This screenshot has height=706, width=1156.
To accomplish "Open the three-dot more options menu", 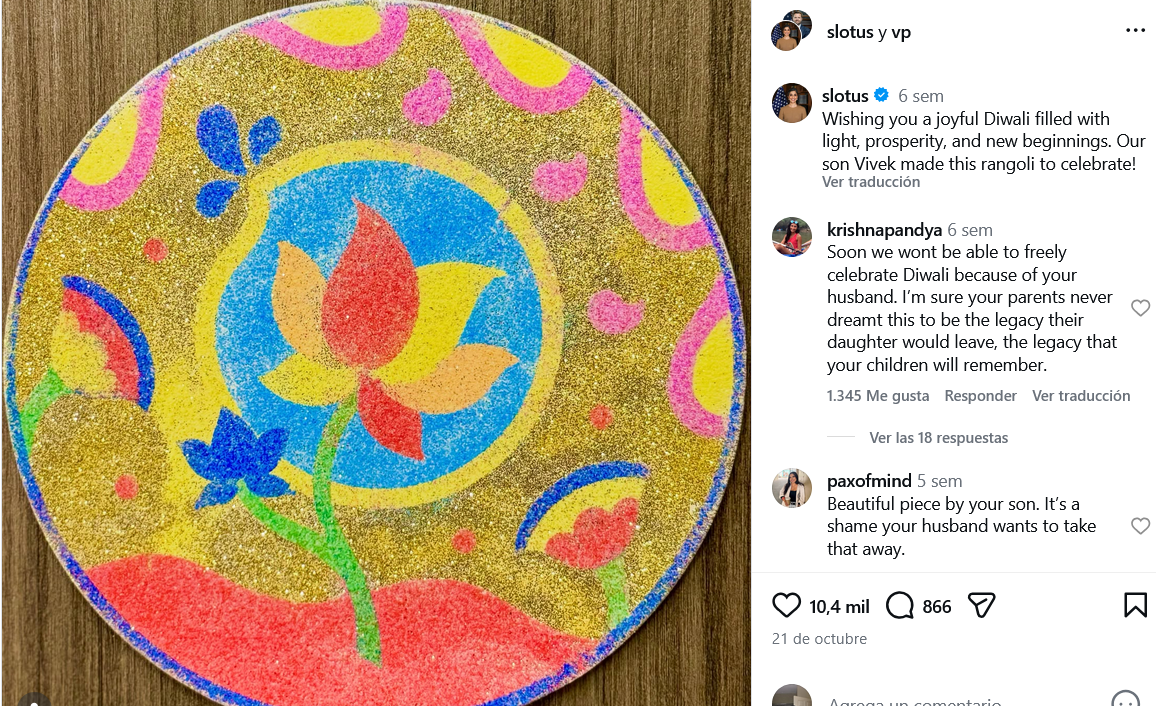I will 1135,30.
